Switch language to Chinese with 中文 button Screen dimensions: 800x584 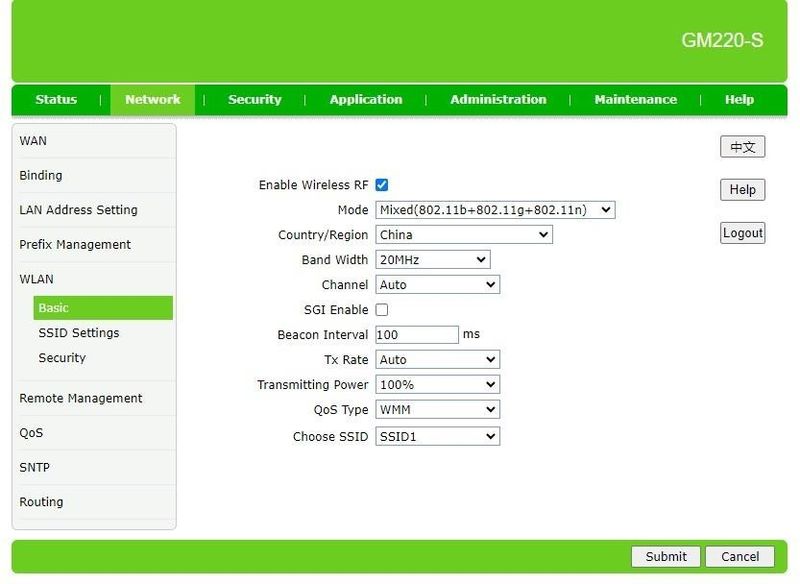click(742, 146)
